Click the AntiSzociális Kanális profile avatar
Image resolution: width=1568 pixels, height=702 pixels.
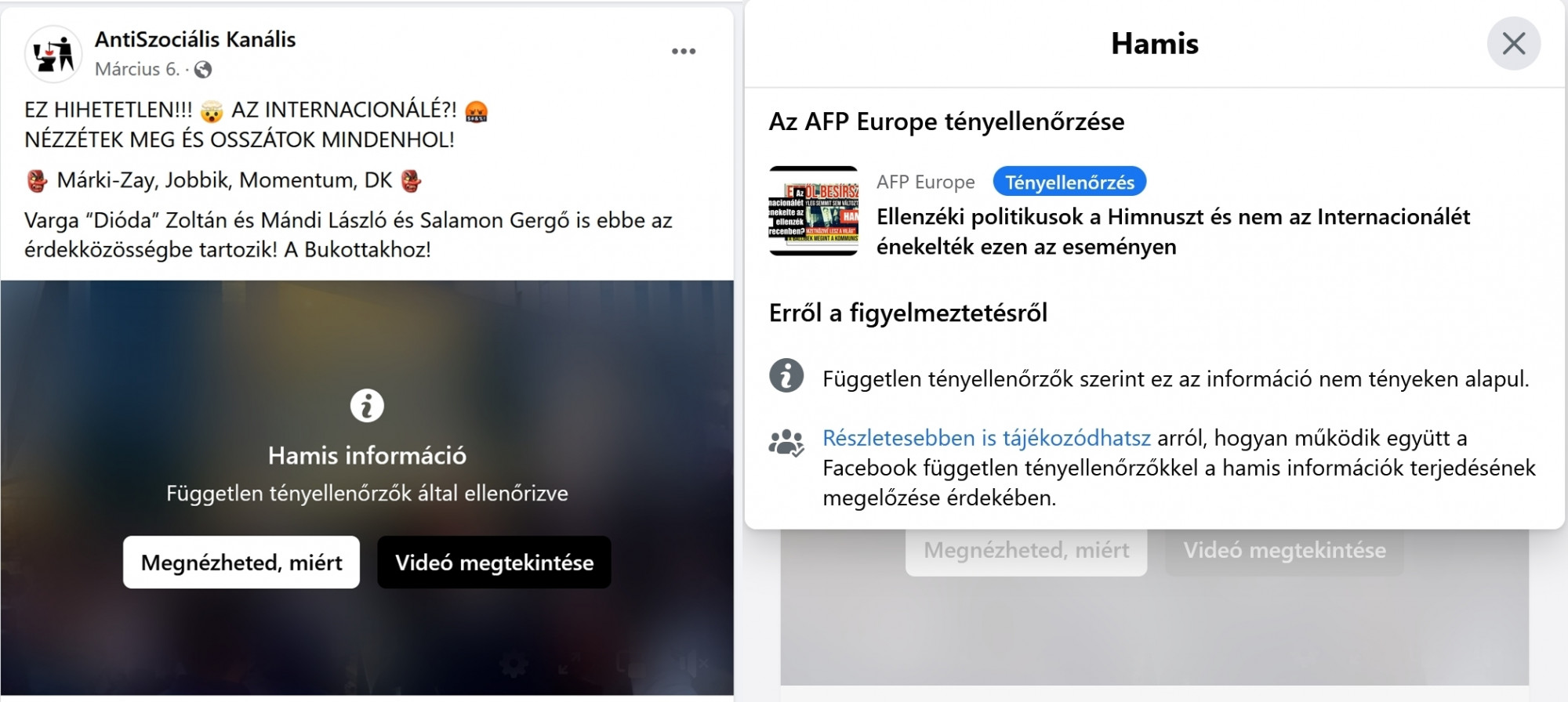click(x=53, y=54)
